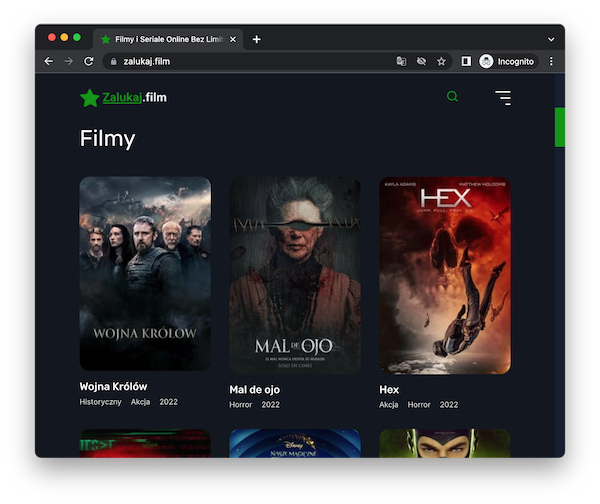
Task: Click the browser forward arrow
Action: click(68, 61)
